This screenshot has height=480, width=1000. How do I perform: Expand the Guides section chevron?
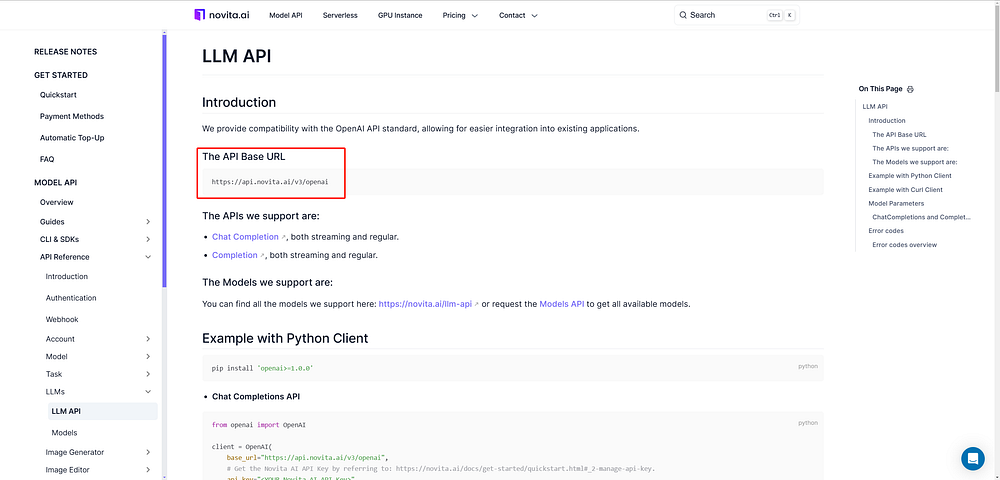pyautogui.click(x=148, y=222)
